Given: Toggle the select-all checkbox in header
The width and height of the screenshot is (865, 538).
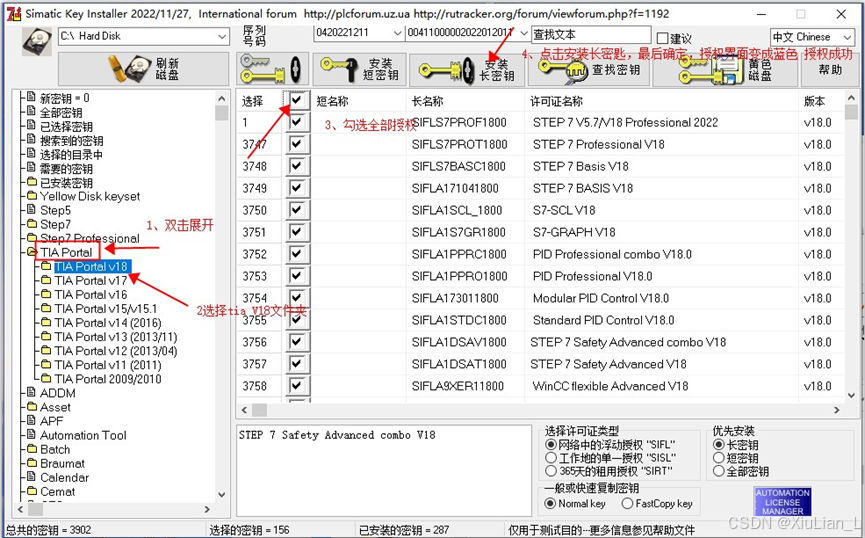Looking at the screenshot, I should point(297,100).
